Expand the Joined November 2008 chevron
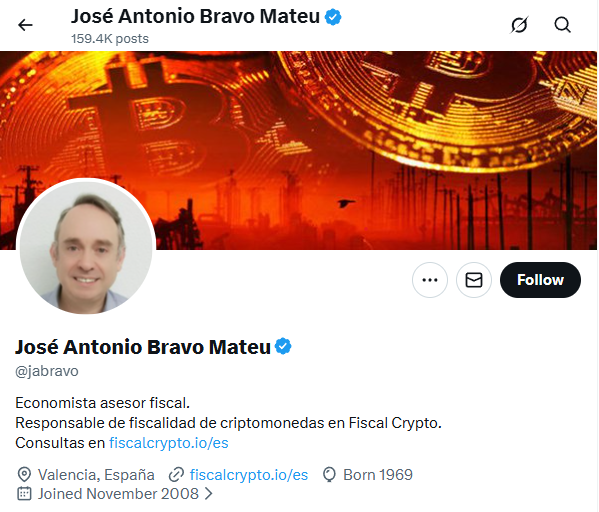 [208, 494]
